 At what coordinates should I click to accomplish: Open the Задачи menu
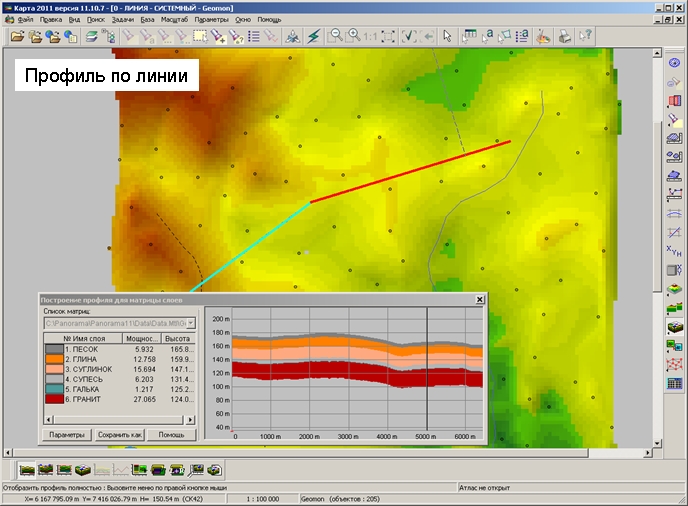125,19
